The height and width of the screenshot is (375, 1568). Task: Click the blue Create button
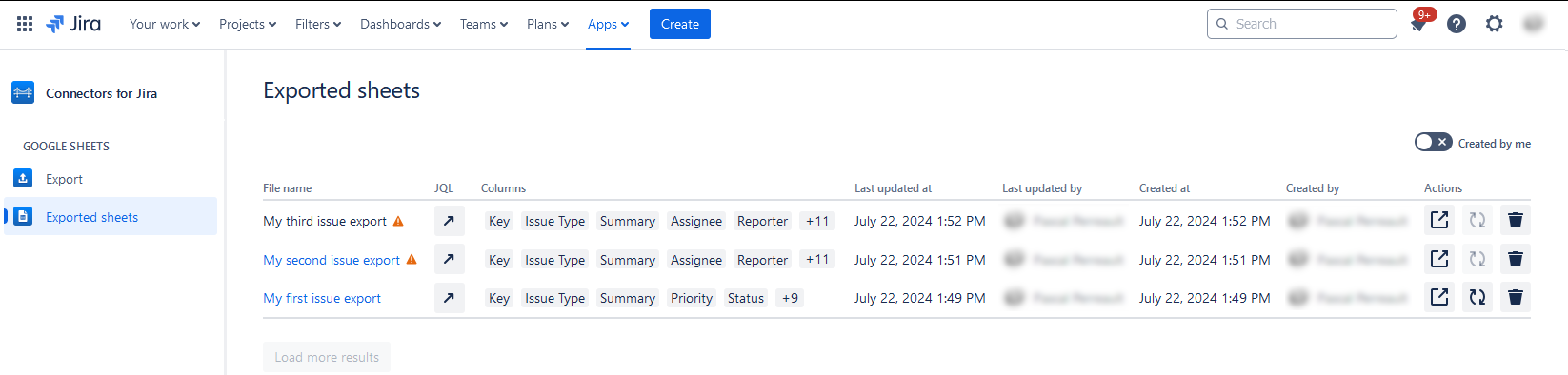coord(680,24)
